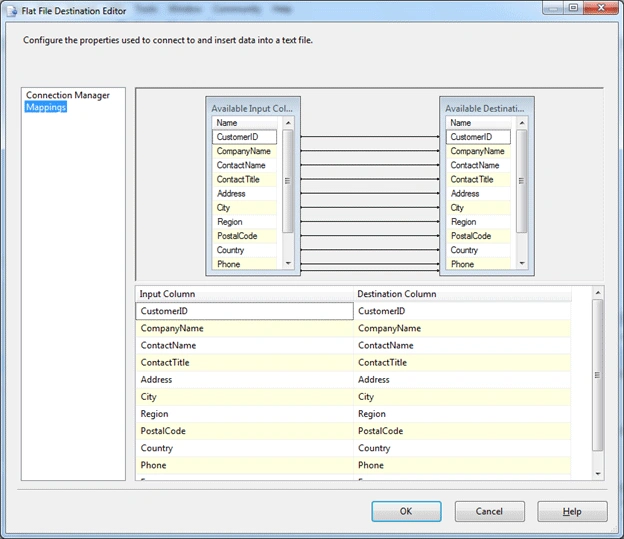The height and width of the screenshot is (539, 624).
Task: Click Region in Destination Column grid
Action: click(462, 414)
